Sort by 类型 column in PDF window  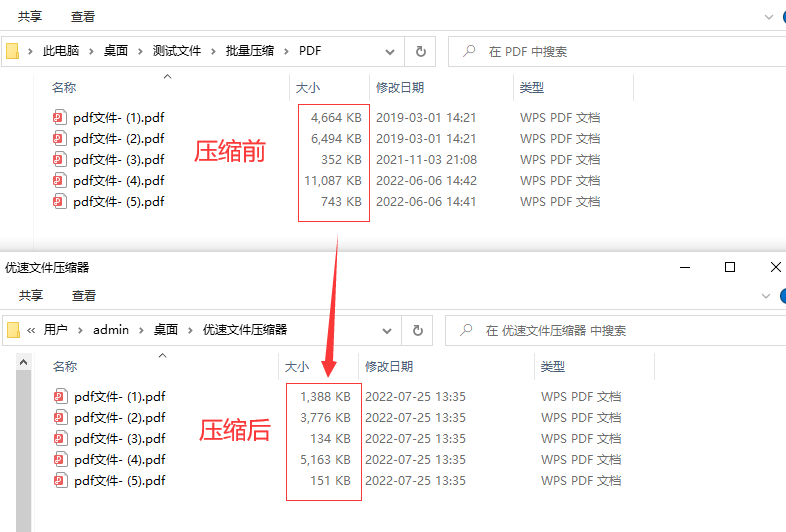click(531, 88)
